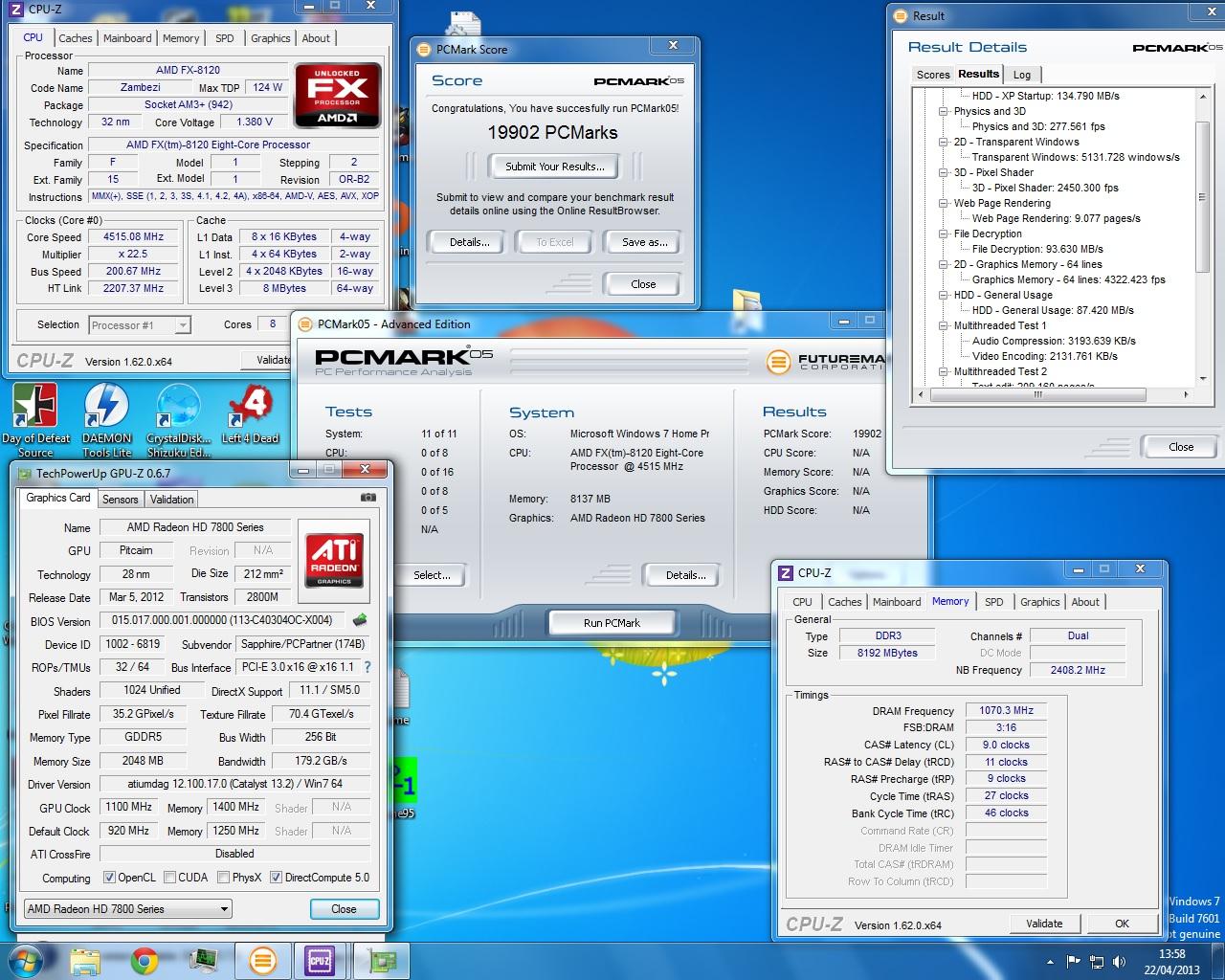Click the Futuremark Corporation logo
Image resolution: width=1225 pixels, height=980 pixels.
[x=824, y=361]
